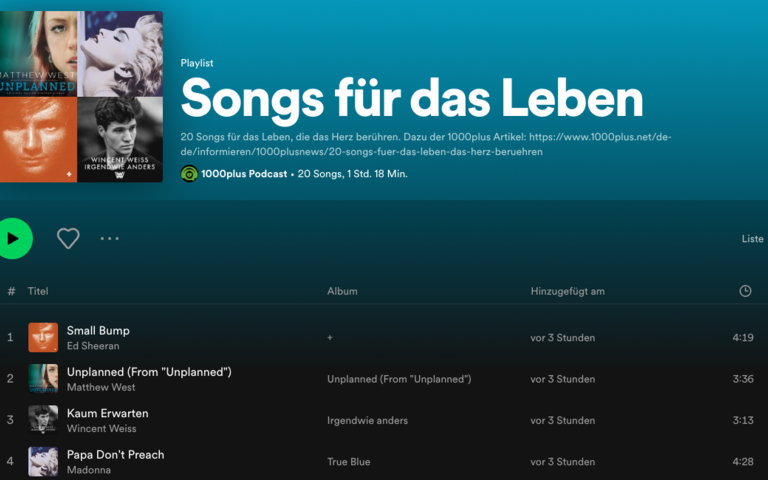This screenshot has height=480, width=768.
Task: Open the True Blue album link
Action: (x=349, y=462)
